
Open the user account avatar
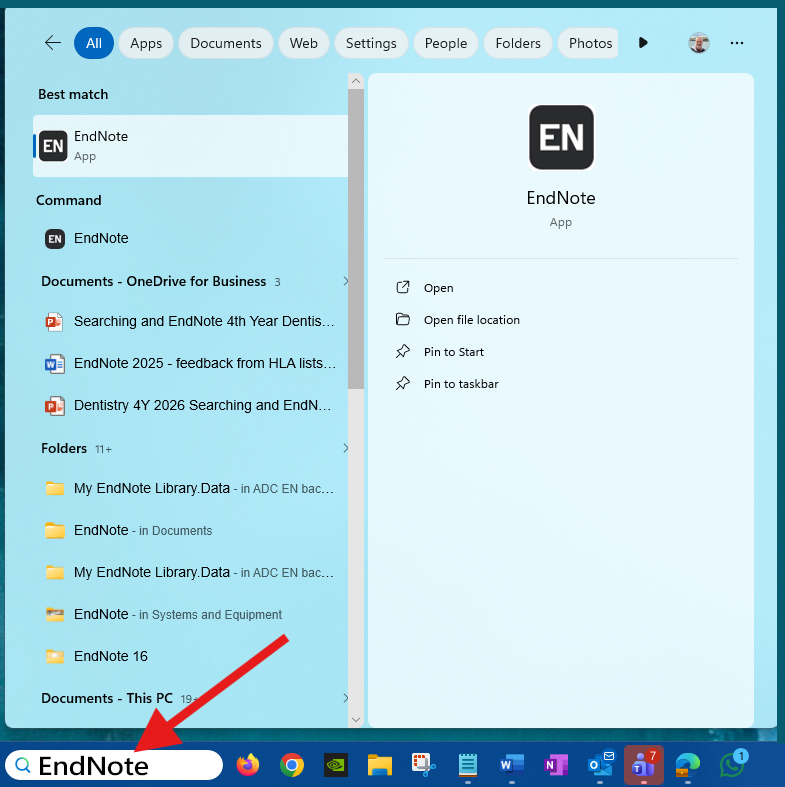(x=699, y=43)
